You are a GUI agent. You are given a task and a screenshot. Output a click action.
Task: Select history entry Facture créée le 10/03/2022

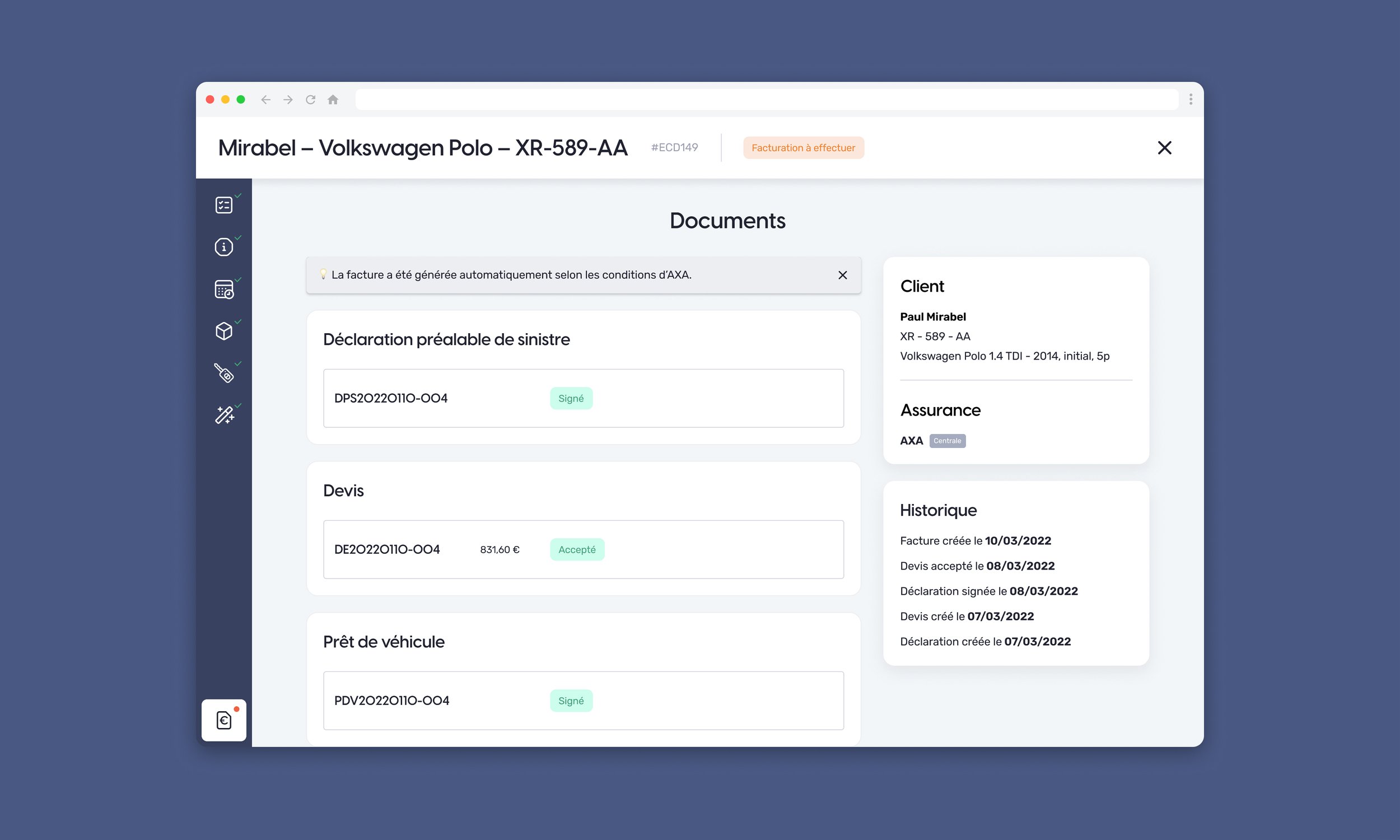(x=976, y=540)
